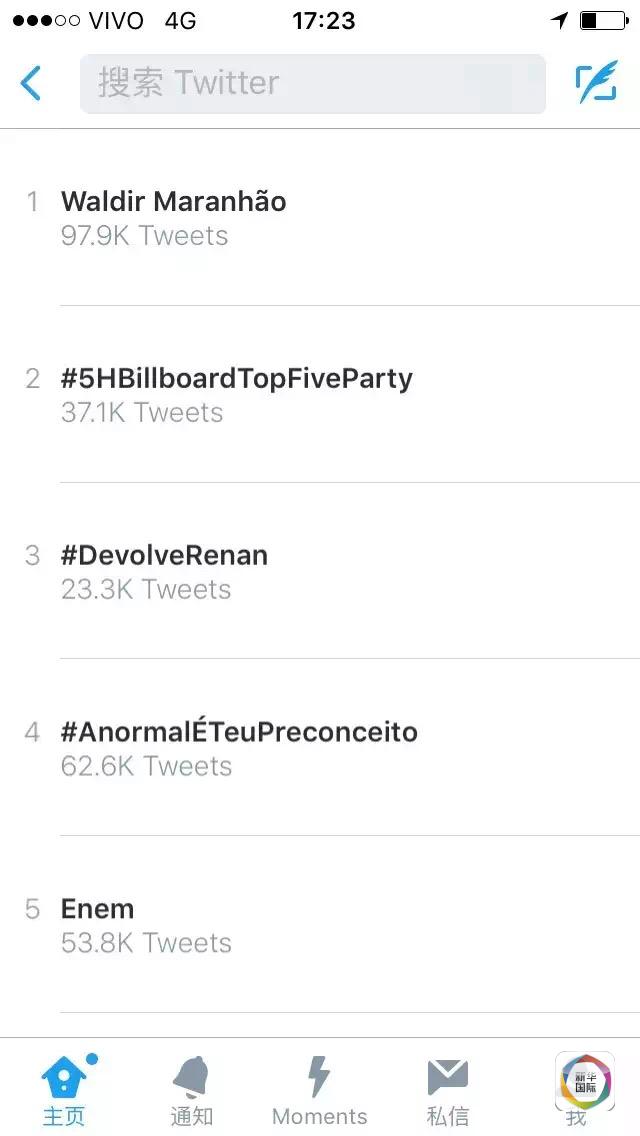Open the Enem trending topic
This screenshot has height=1136, width=640.
click(x=97, y=908)
